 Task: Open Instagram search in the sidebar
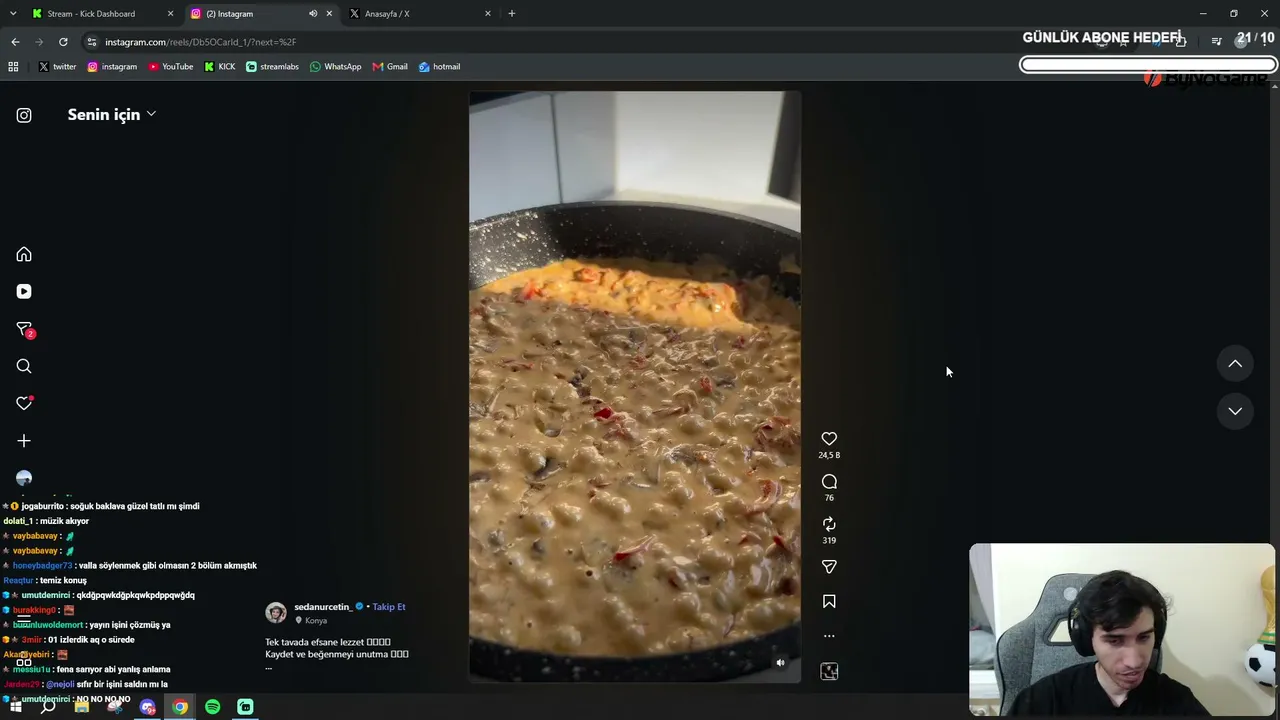point(24,366)
